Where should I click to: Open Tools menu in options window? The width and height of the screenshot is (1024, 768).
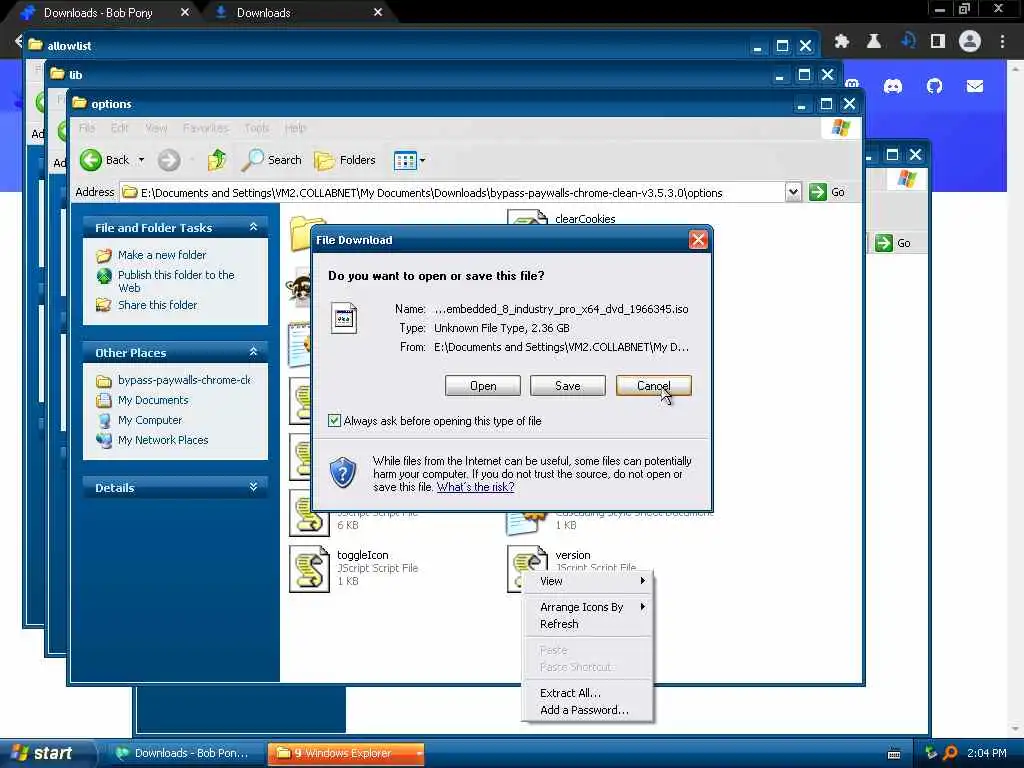pyautogui.click(x=257, y=128)
